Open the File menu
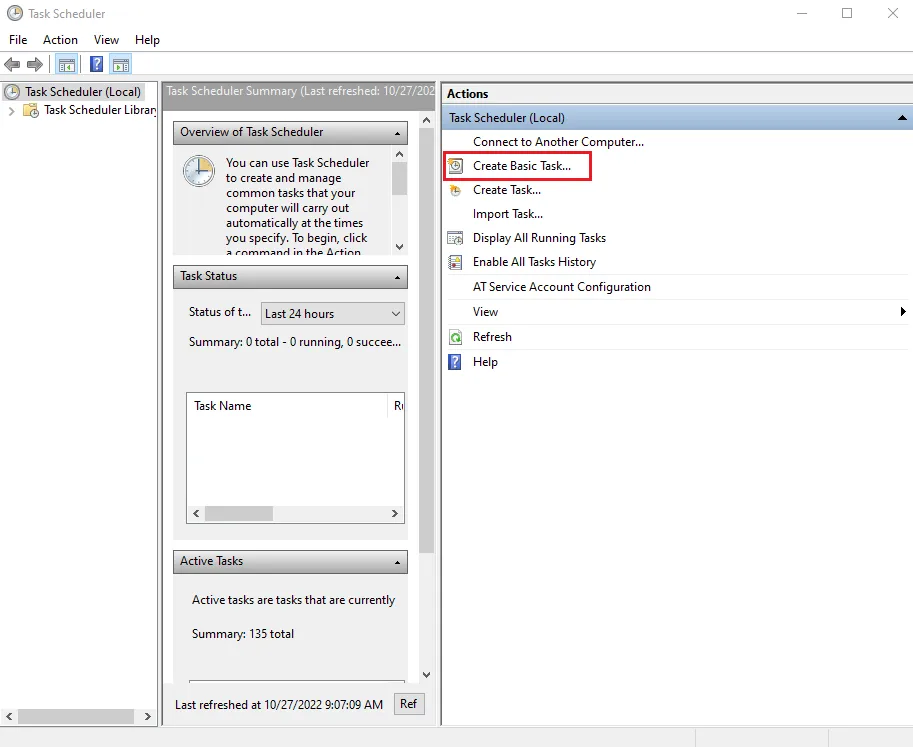This screenshot has width=913, height=747. (x=18, y=40)
